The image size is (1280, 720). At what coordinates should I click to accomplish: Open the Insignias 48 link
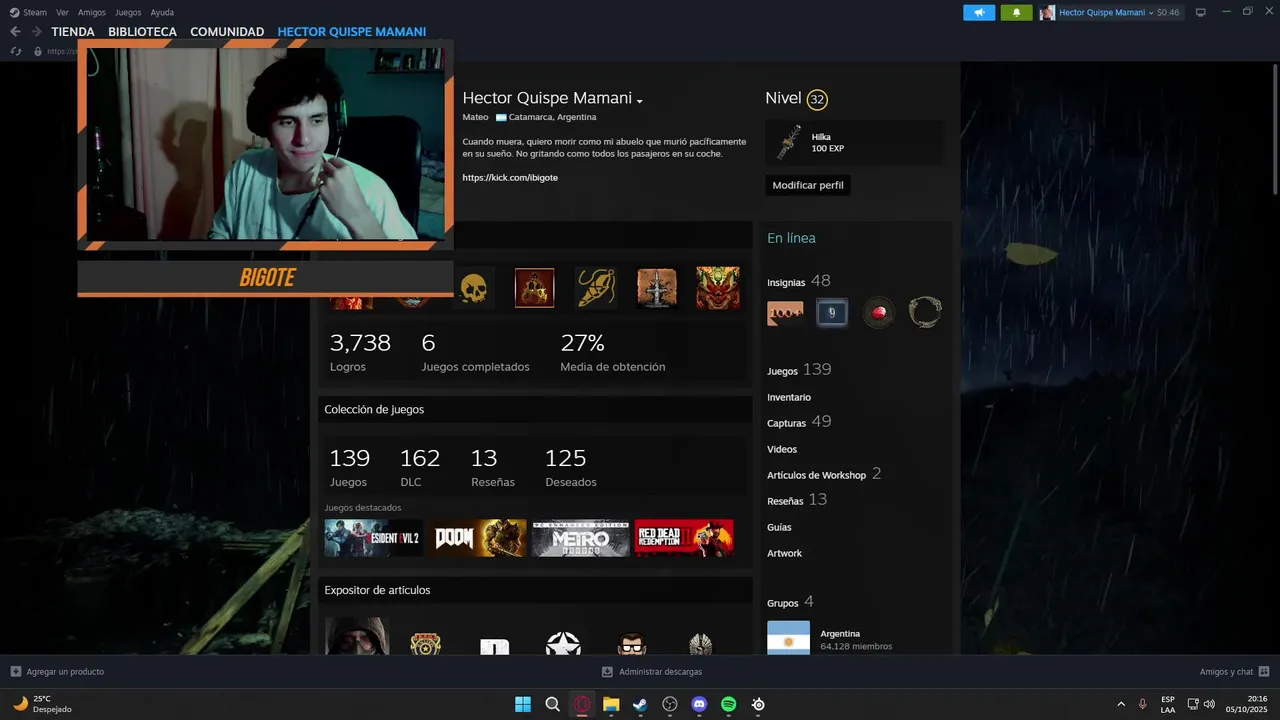point(799,281)
